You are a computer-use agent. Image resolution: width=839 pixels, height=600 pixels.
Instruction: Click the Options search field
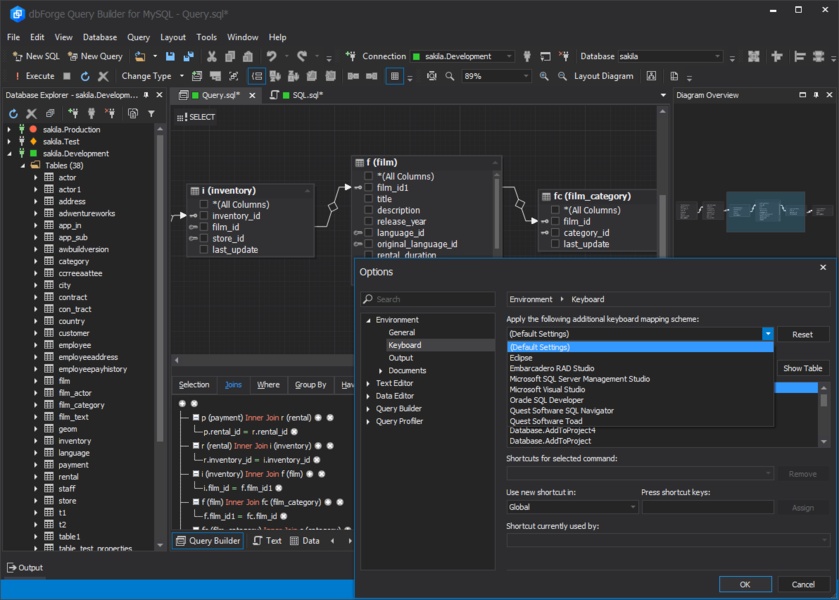click(x=432, y=299)
